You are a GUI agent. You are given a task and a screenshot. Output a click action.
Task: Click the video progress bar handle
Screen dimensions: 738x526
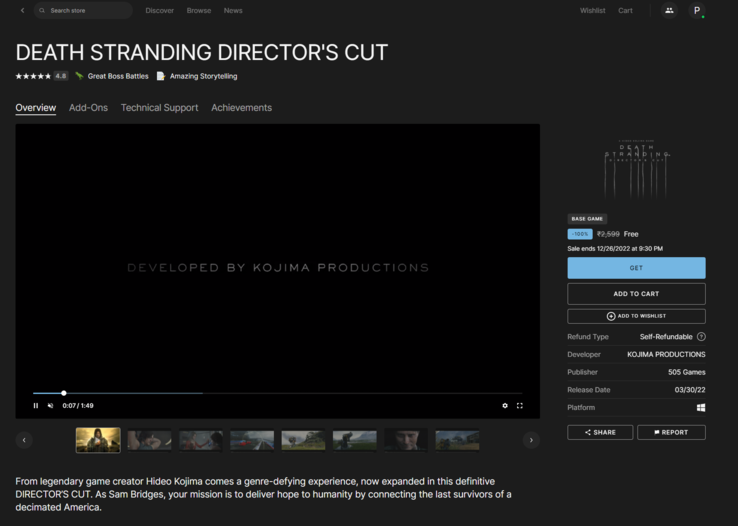(x=64, y=393)
